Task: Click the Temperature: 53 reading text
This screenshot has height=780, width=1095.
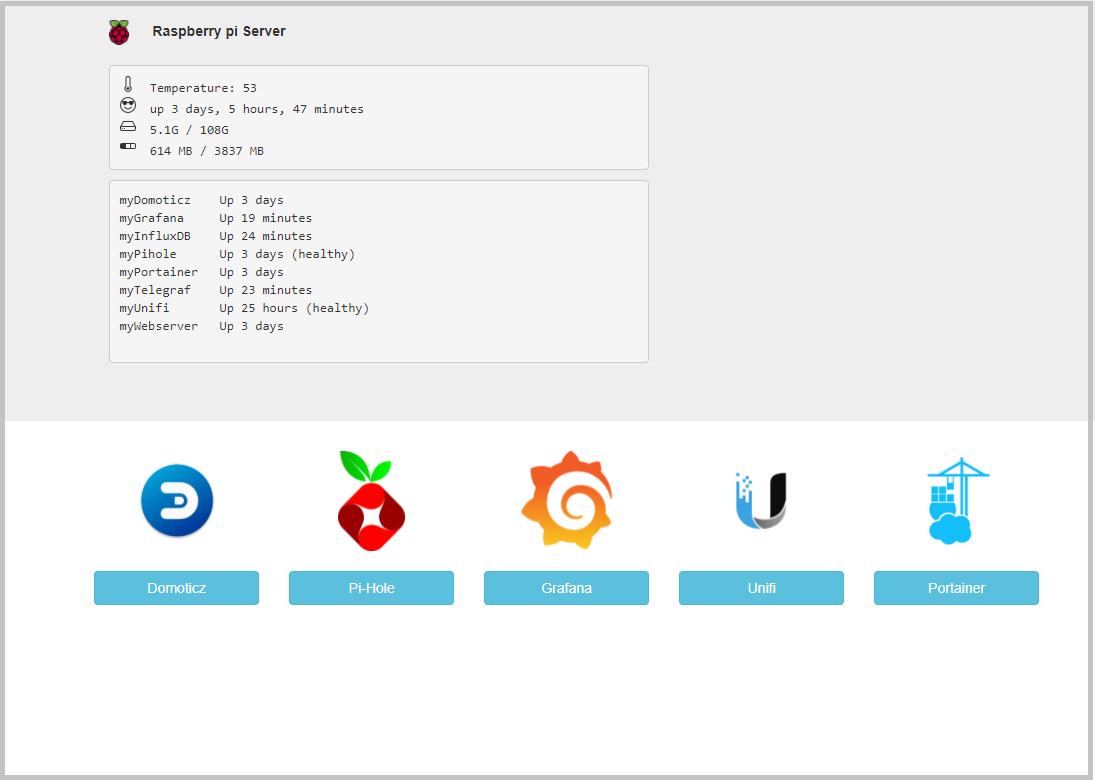Action: click(x=203, y=88)
